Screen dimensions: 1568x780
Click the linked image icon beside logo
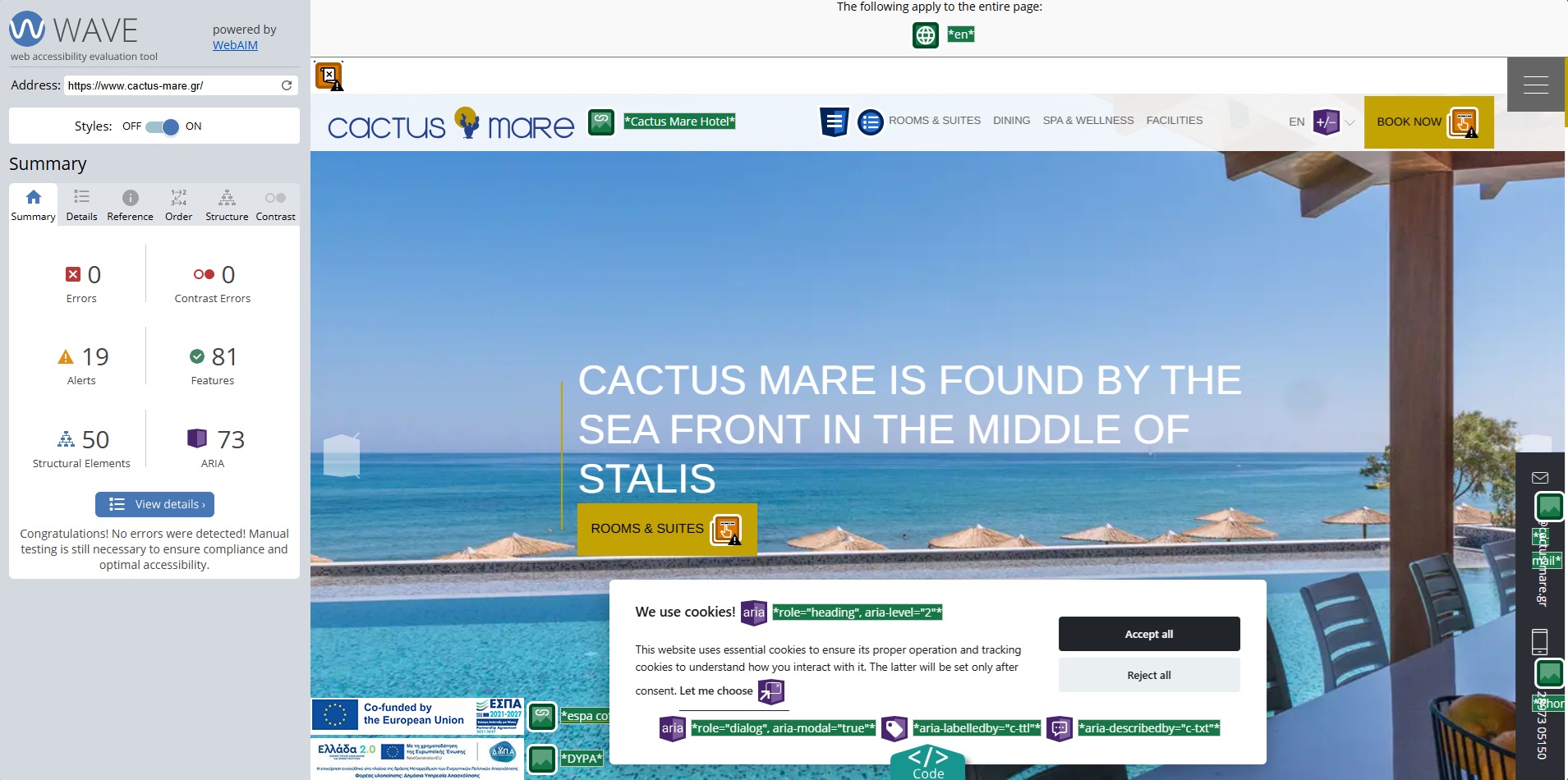pos(601,122)
